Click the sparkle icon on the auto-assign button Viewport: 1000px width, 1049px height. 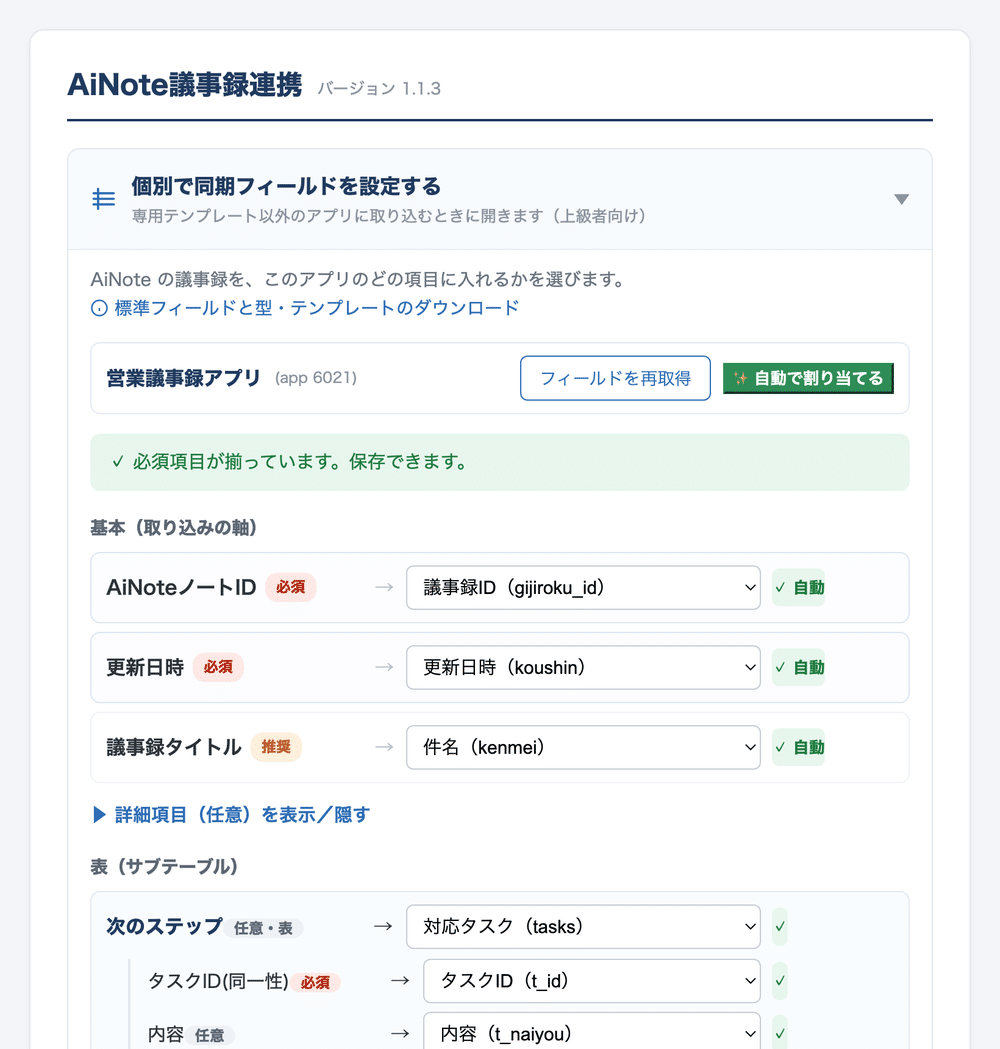click(x=740, y=378)
